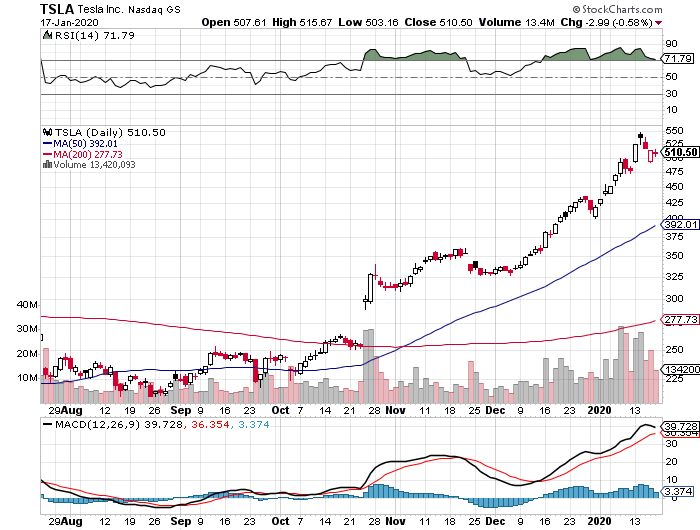Click the 10M volume axis label

point(27,378)
